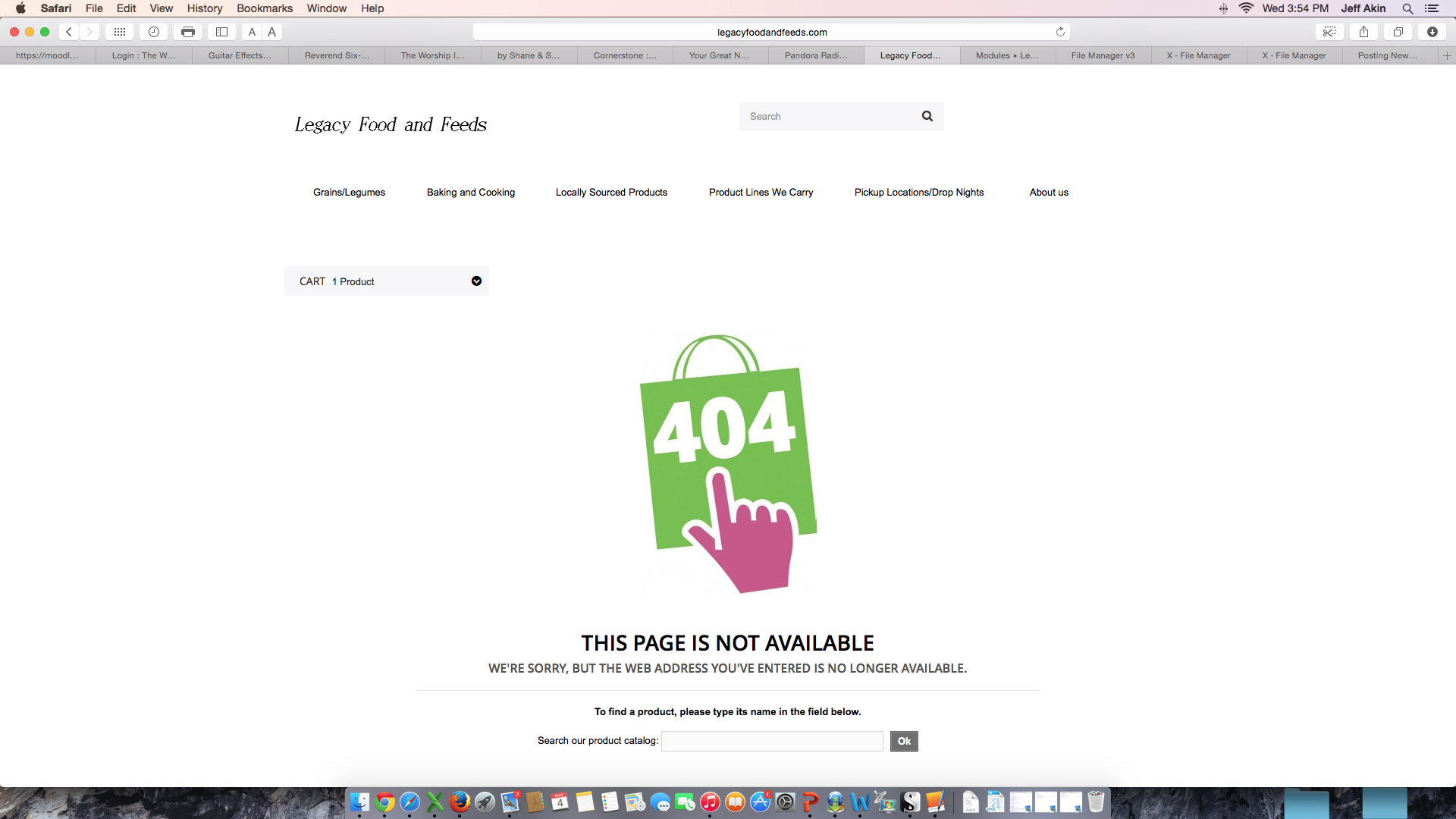Click the show all tabs icon
Screen dimensions: 1456x819
point(1398,32)
